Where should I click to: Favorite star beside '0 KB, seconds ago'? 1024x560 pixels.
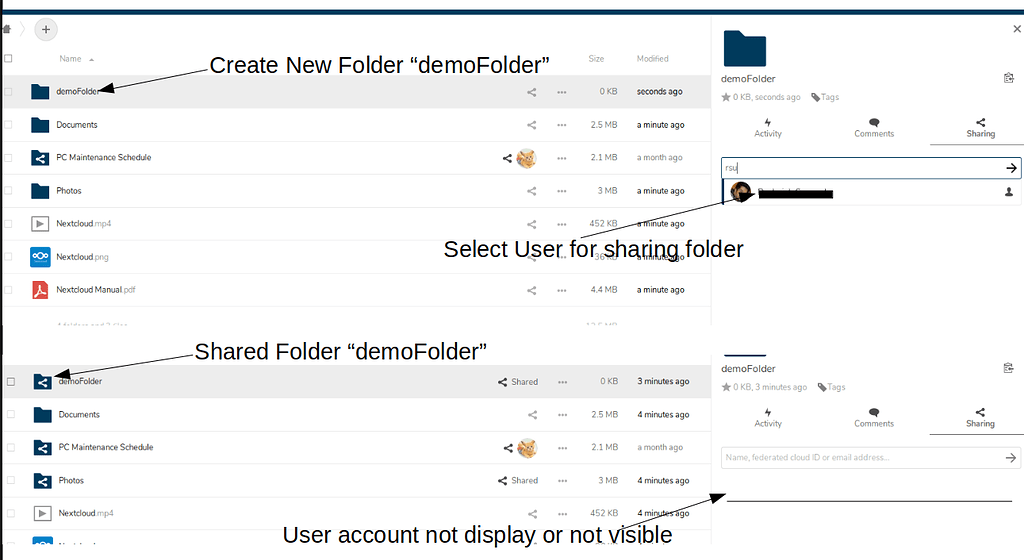(x=726, y=97)
